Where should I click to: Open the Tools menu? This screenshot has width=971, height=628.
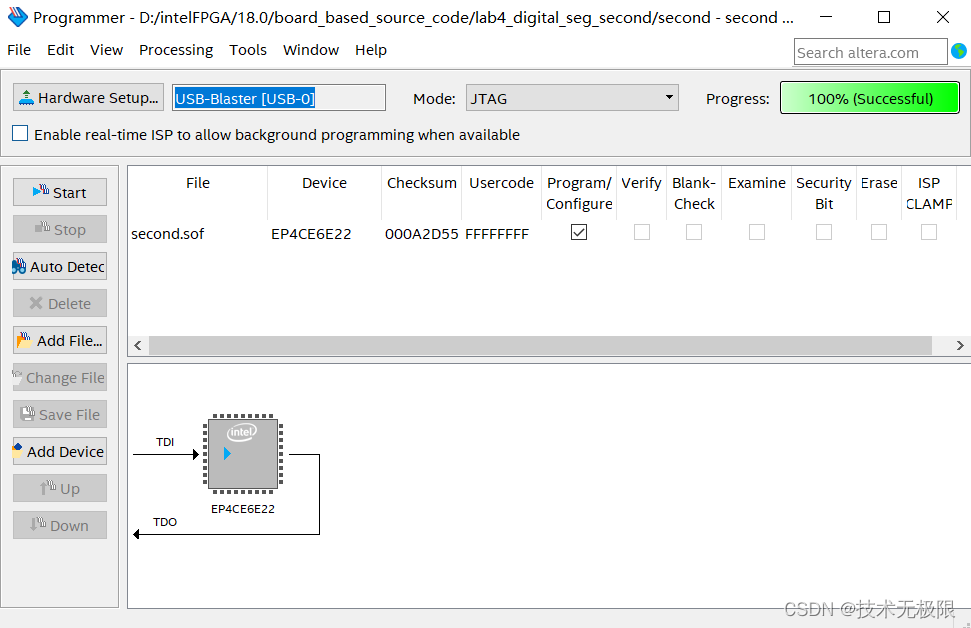(x=248, y=50)
